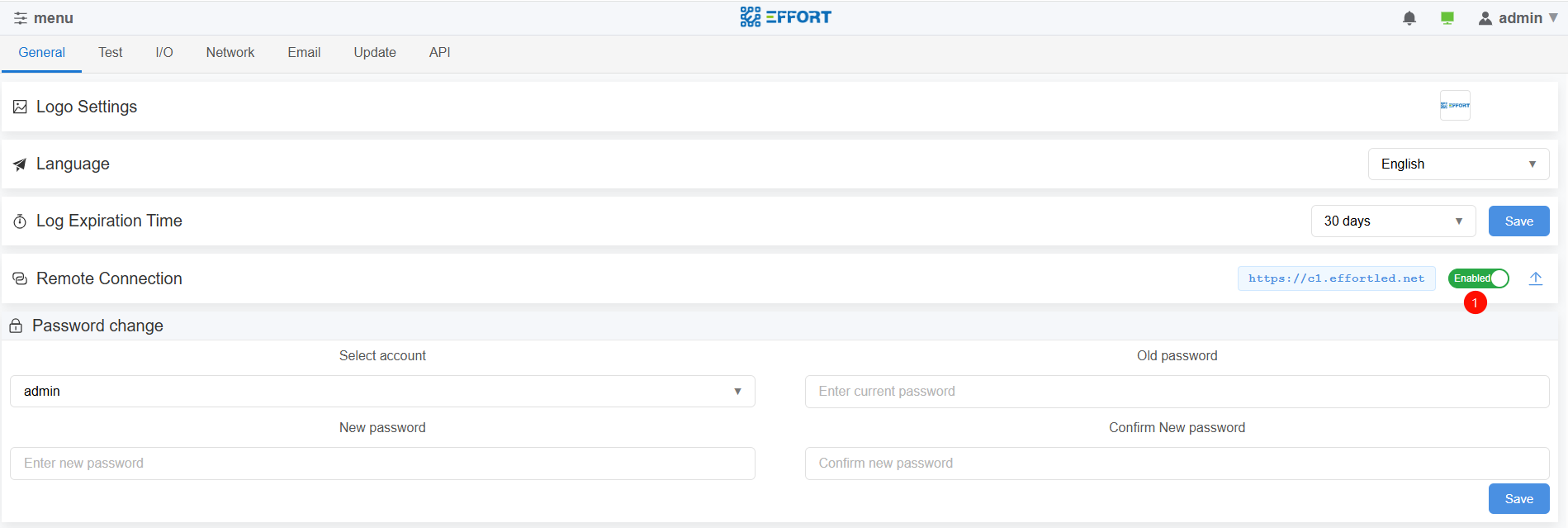Click the green monitor status icon
Image resolution: width=1568 pixels, height=528 pixels.
1447,18
